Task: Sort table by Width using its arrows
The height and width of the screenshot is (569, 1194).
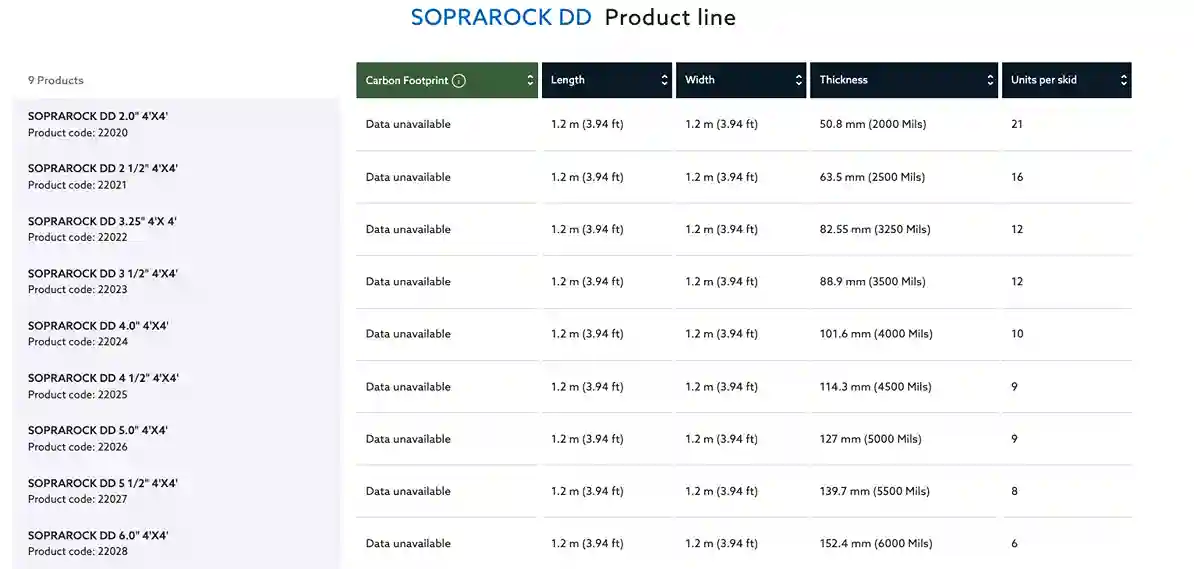Action: pyautogui.click(x=799, y=80)
